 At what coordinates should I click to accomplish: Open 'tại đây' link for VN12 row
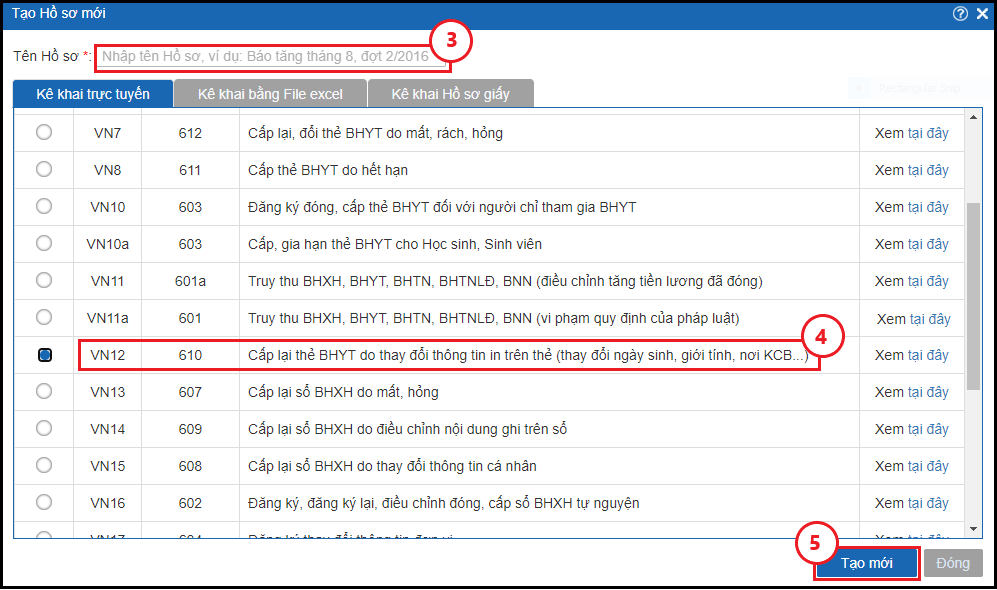tap(928, 355)
